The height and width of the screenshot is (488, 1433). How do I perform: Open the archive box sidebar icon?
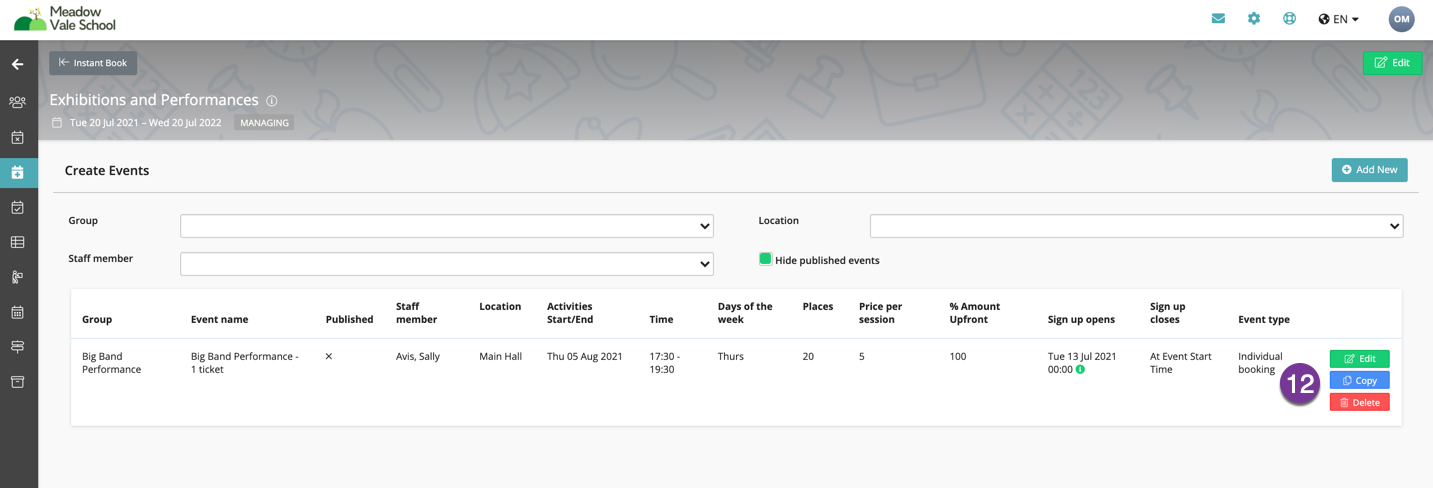coord(17,382)
